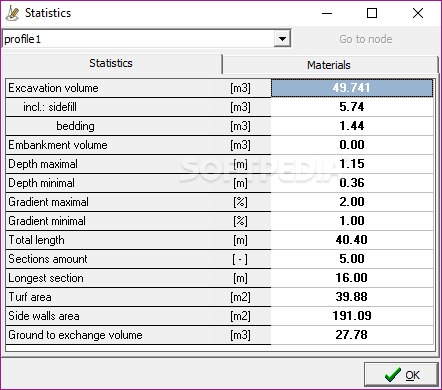
Task: Click the Excavation volume row label
Action: coord(53,88)
